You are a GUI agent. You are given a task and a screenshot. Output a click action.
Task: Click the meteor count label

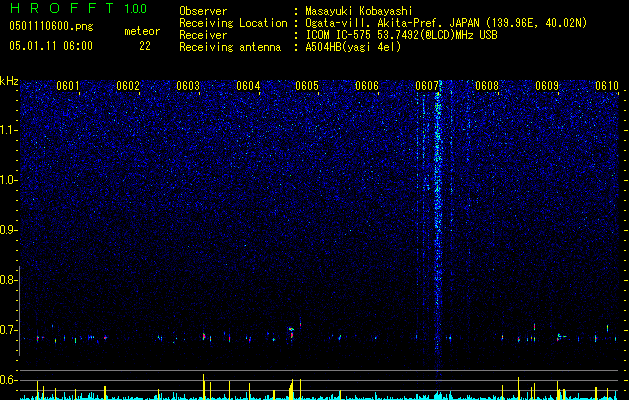tap(142, 31)
